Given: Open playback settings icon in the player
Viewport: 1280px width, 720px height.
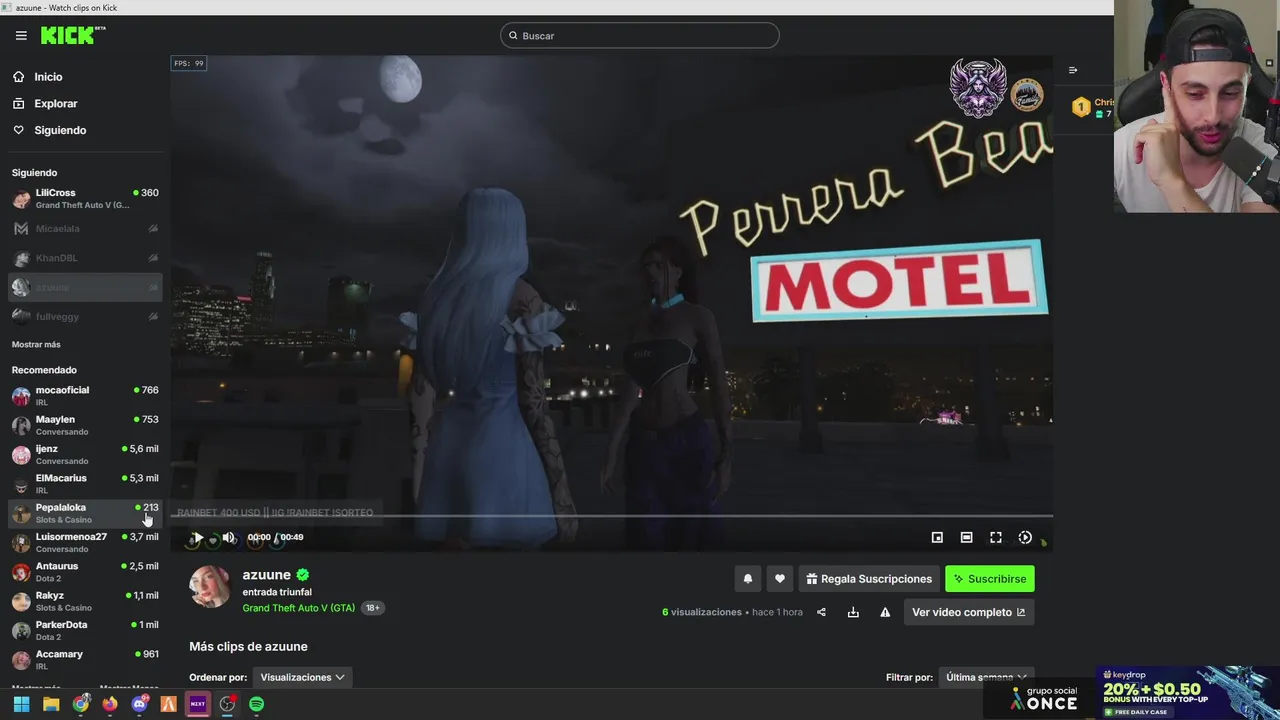Looking at the screenshot, I should 1025,538.
